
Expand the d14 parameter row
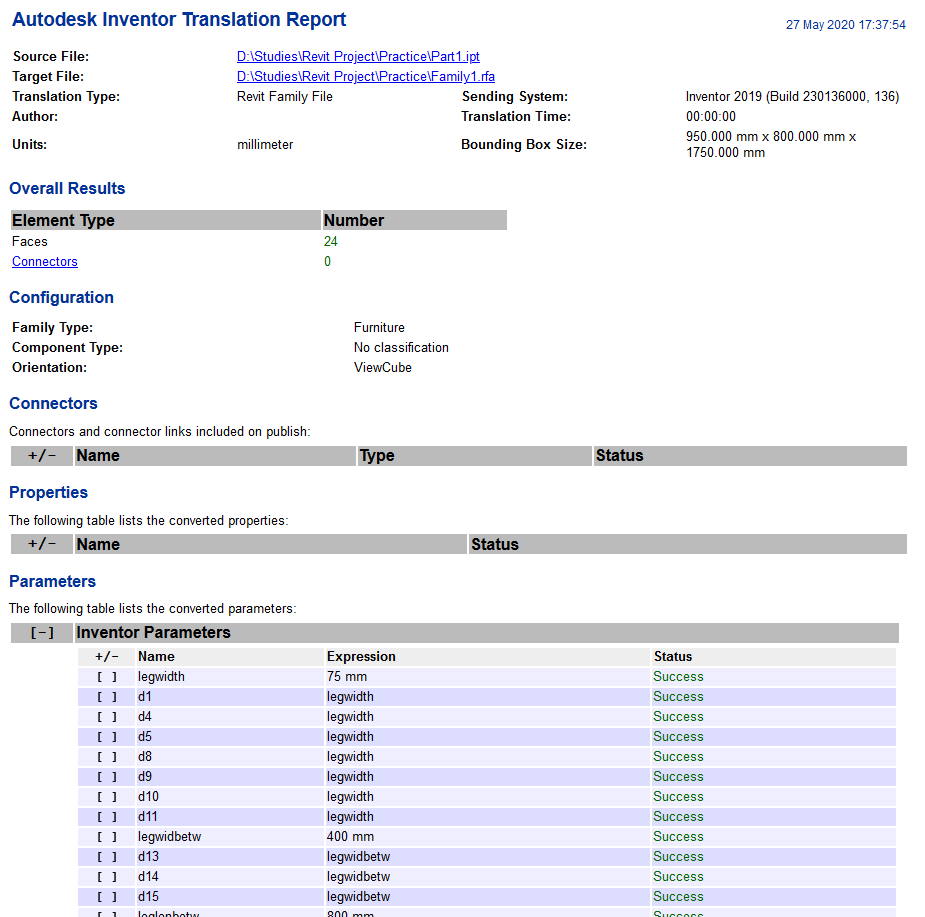(x=105, y=876)
